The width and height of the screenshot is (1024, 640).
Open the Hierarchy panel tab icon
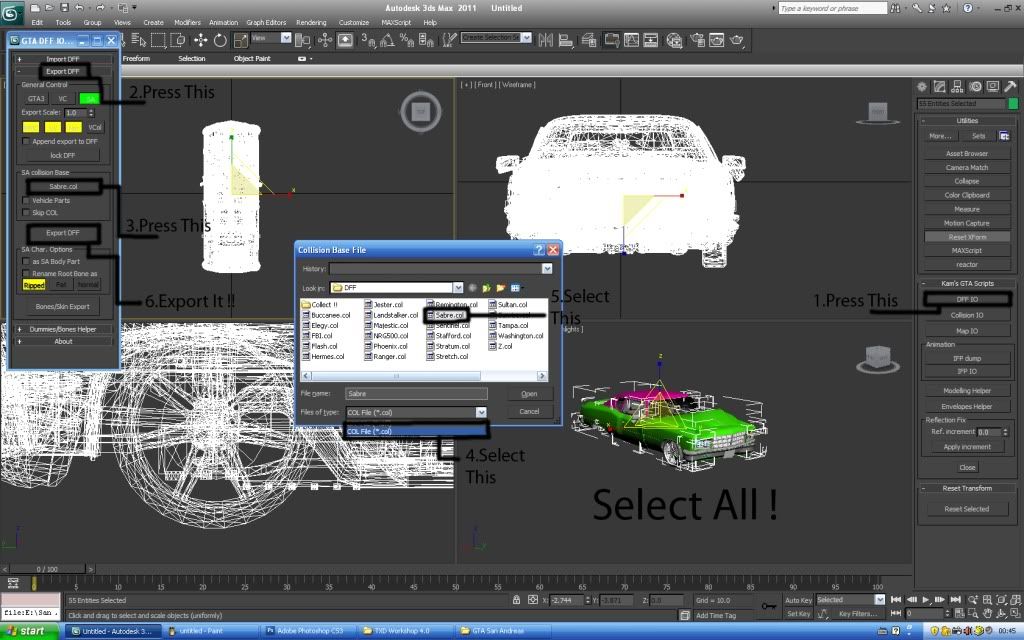tap(957, 86)
